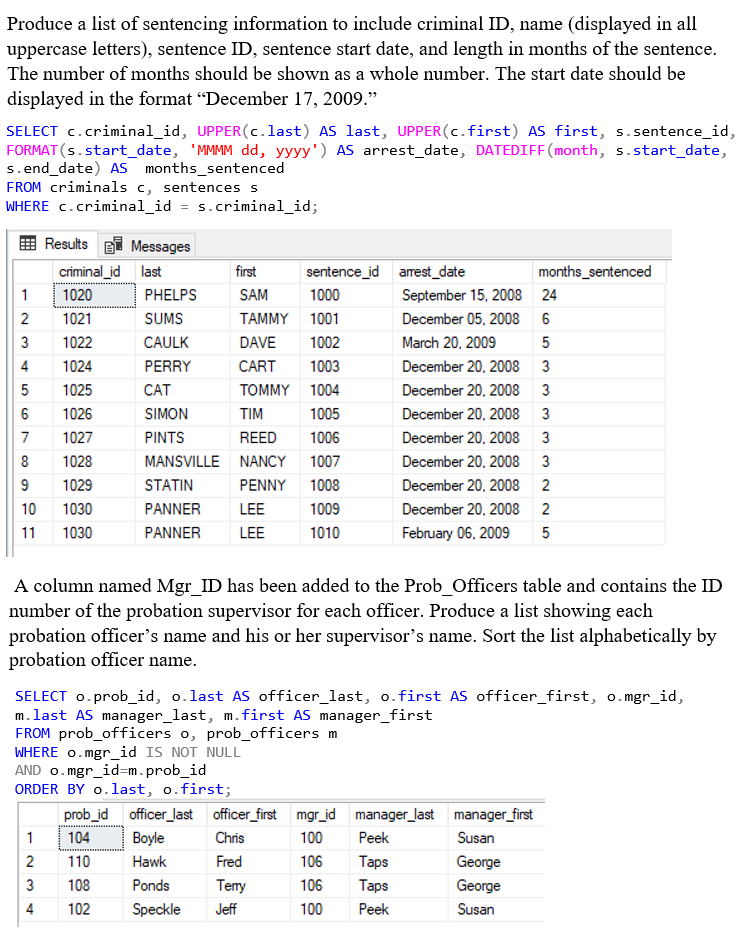Sort by the months_sentenced column header
The height and width of the screenshot is (936, 754).
coord(594,271)
